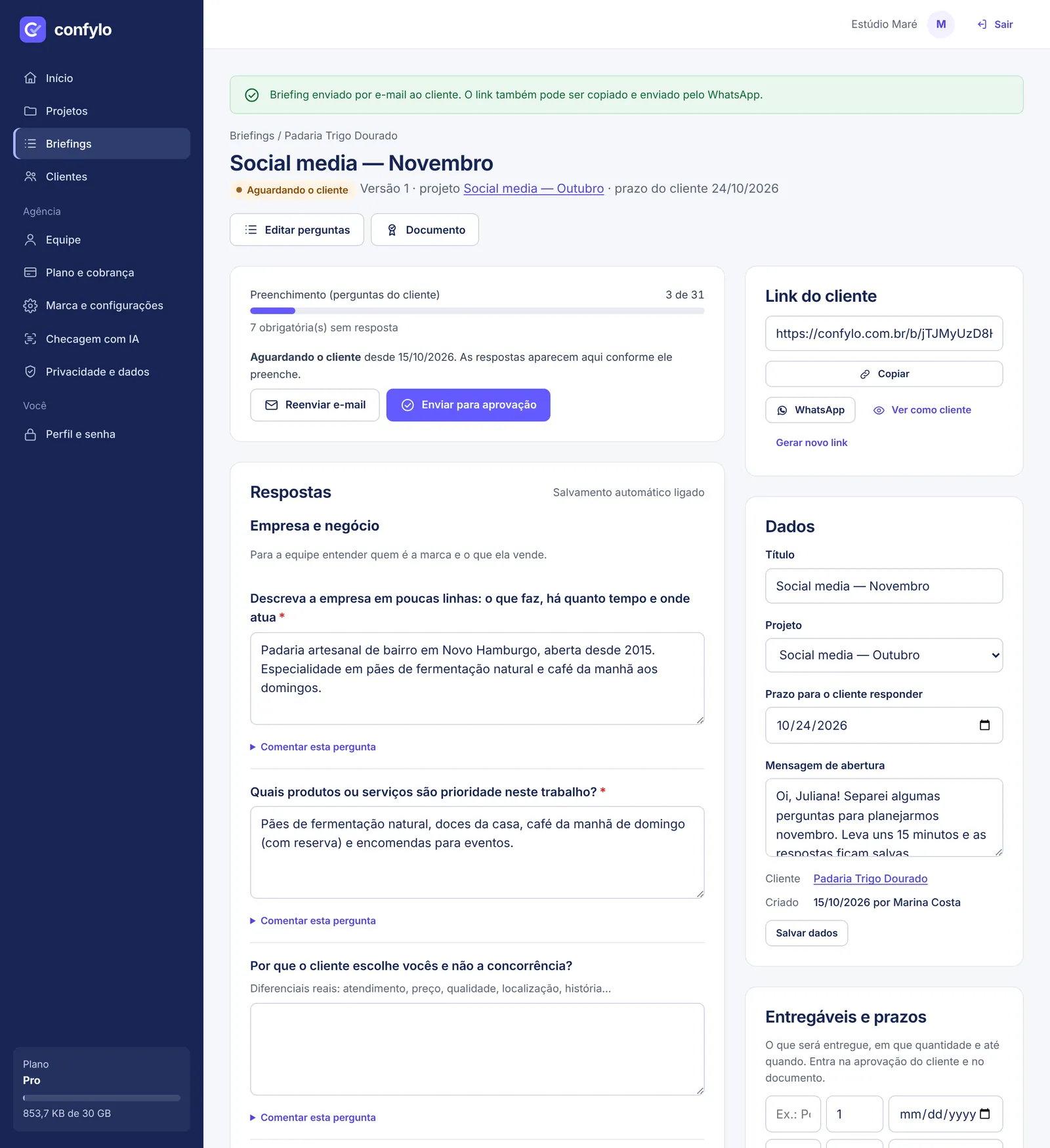Expand Comentar esta pergunta under empresa description
1050x1148 pixels.
click(313, 747)
